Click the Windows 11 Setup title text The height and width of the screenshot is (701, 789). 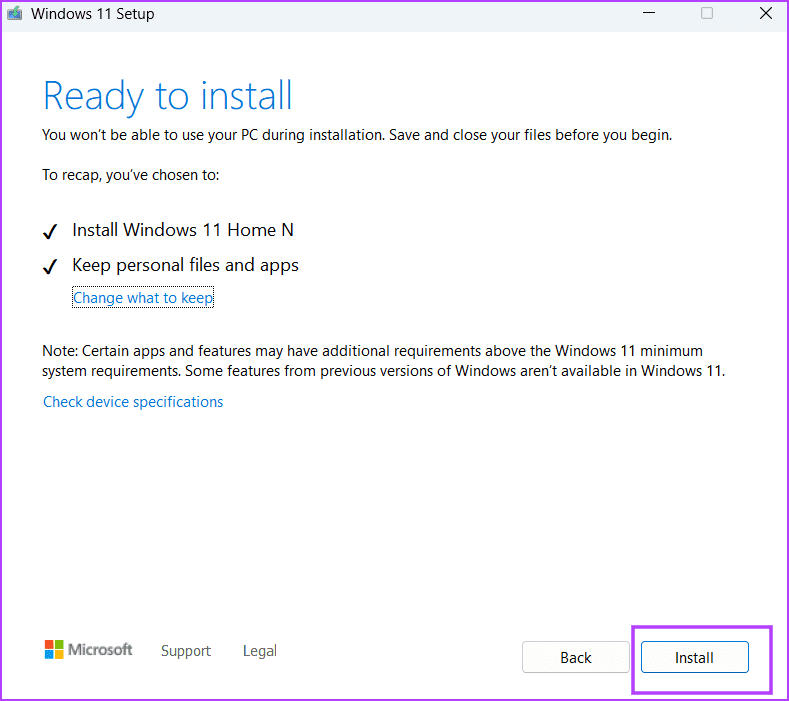tap(93, 14)
